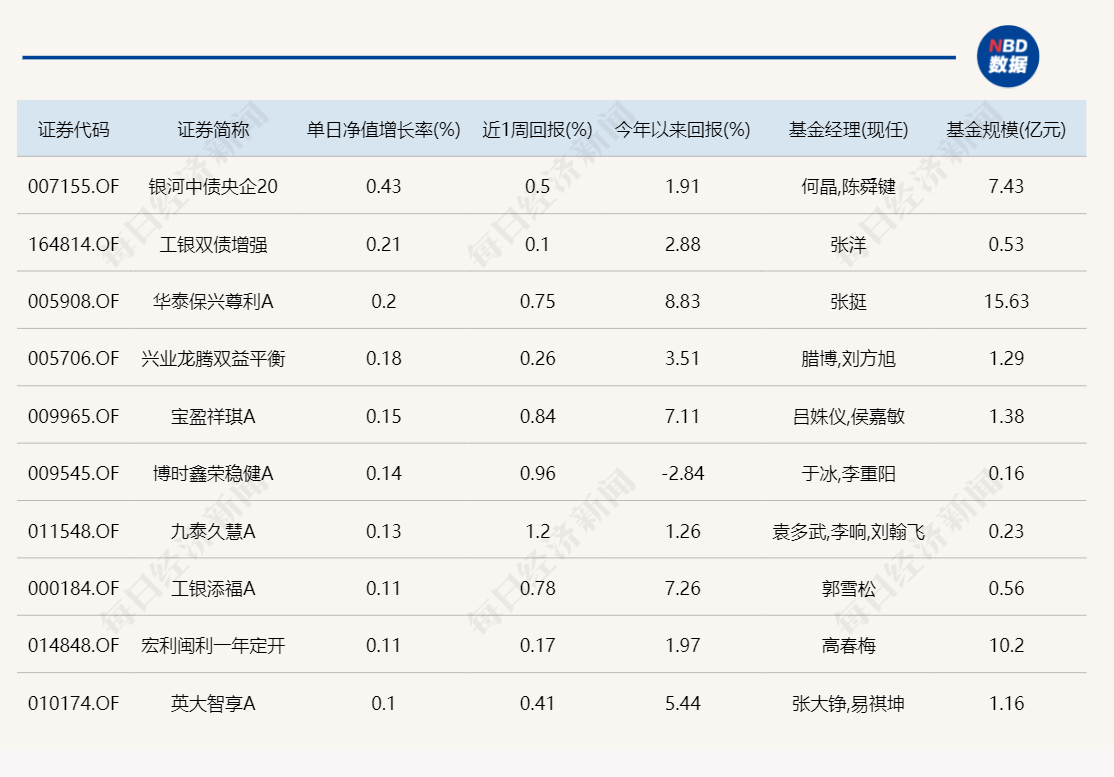Click daily growth value 0.21

[384, 244]
